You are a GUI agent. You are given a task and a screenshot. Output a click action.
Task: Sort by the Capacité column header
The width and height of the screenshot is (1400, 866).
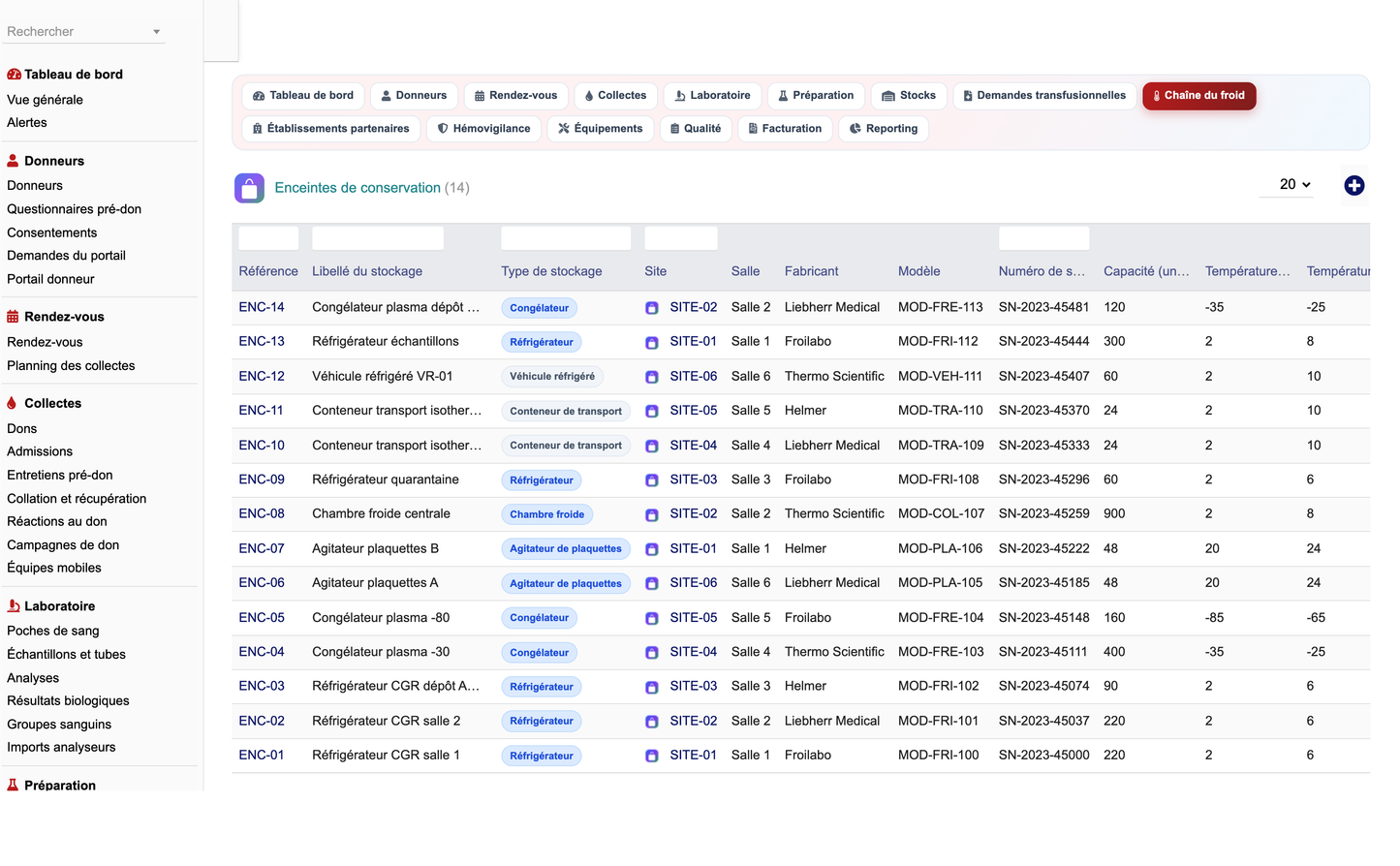[1146, 271]
